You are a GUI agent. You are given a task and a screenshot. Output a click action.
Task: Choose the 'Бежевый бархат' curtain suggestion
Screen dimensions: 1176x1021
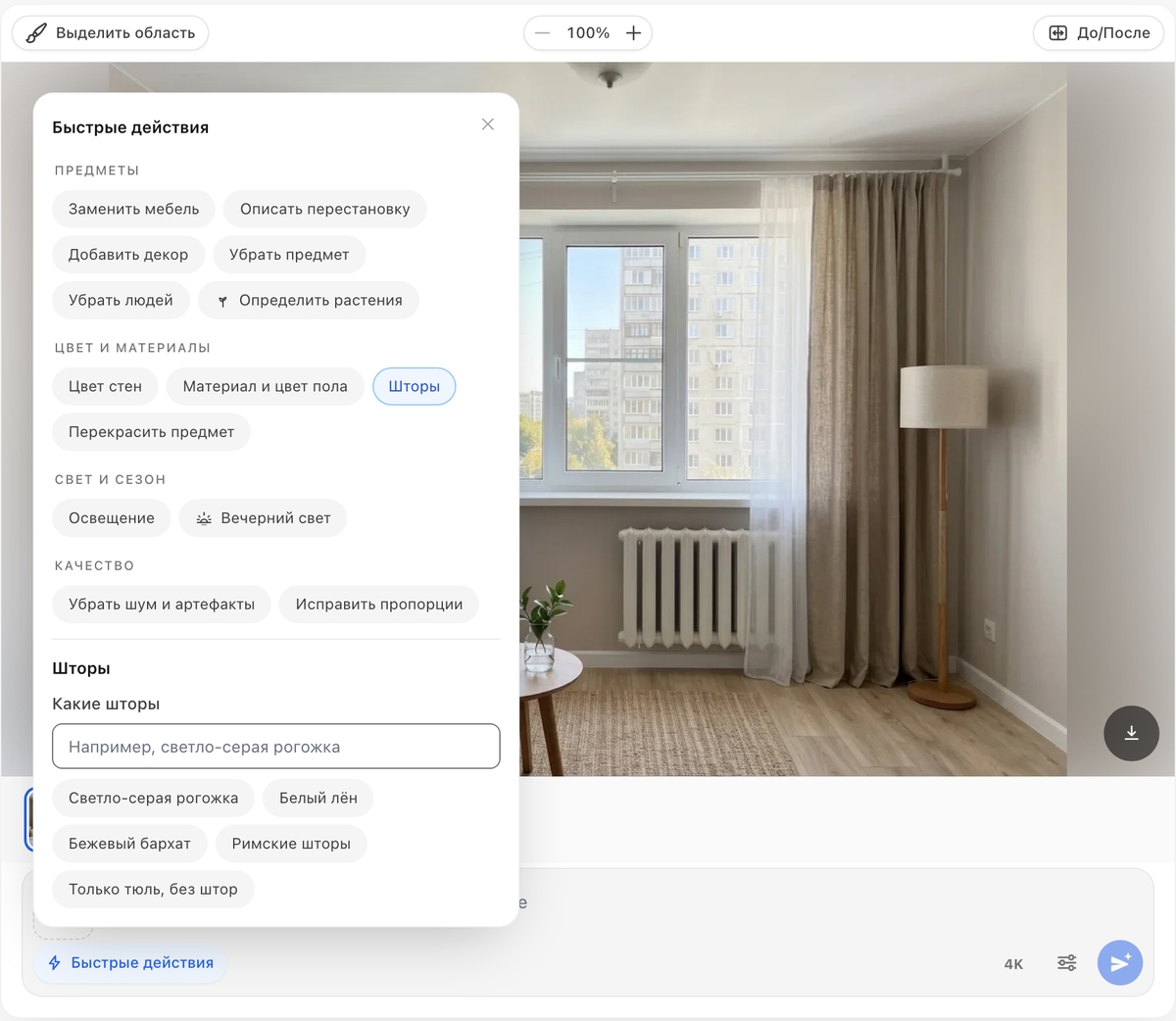pos(129,844)
